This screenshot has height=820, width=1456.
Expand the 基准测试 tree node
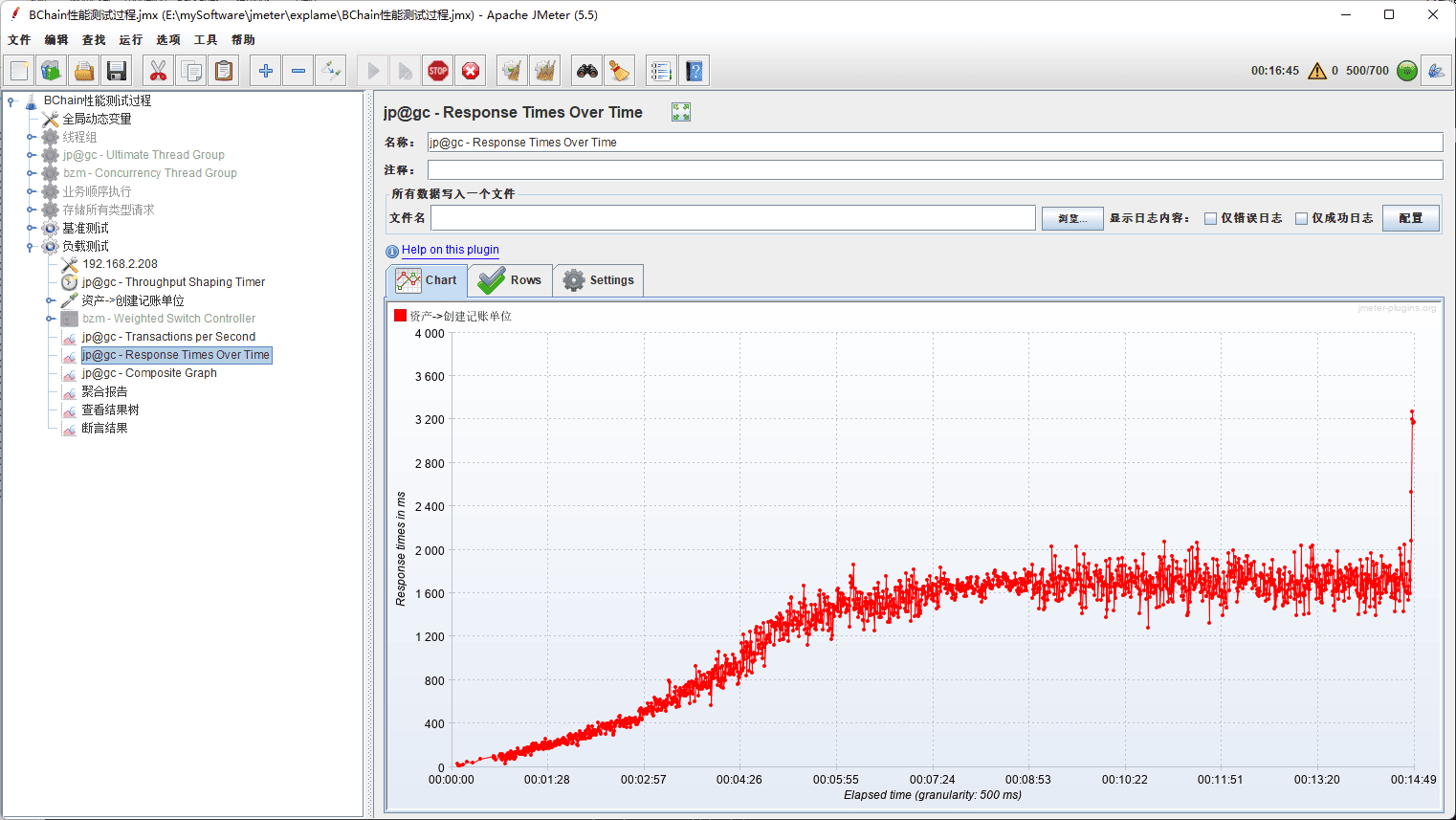click(31, 228)
